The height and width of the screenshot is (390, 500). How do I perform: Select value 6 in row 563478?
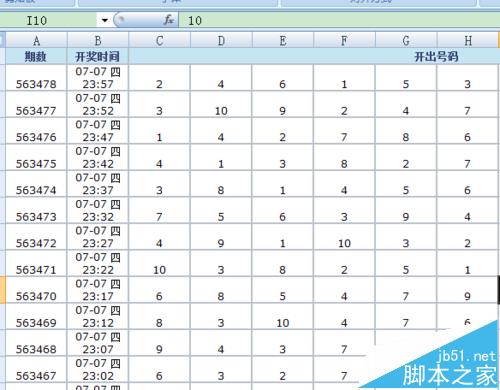point(283,78)
